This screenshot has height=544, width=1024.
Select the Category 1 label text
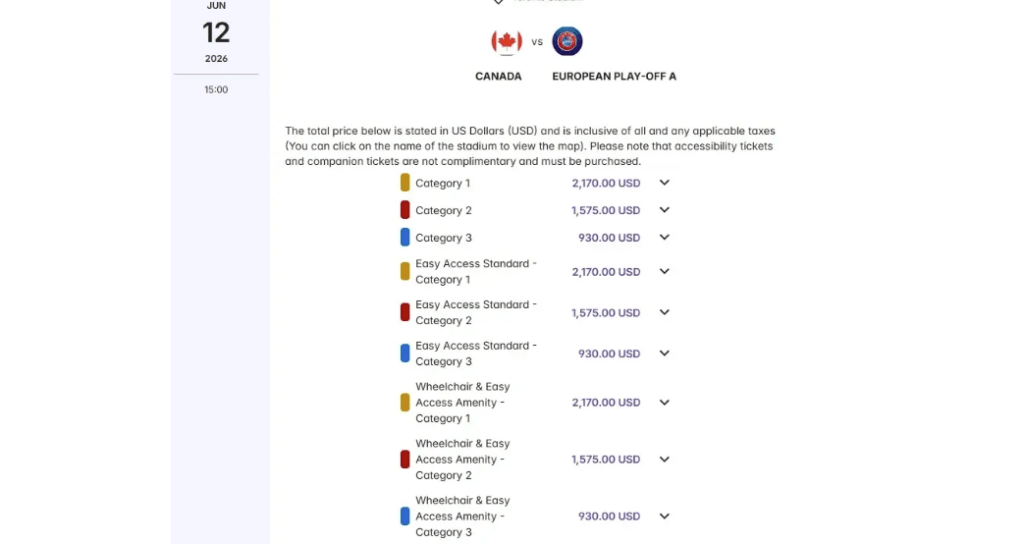coord(443,183)
